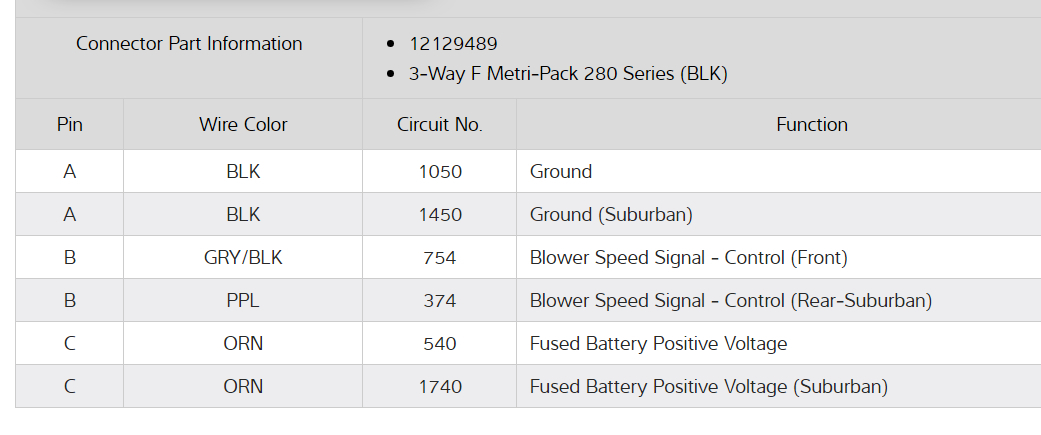Click 3-Way F Metri-Pack 280 Series text

[x=568, y=74]
